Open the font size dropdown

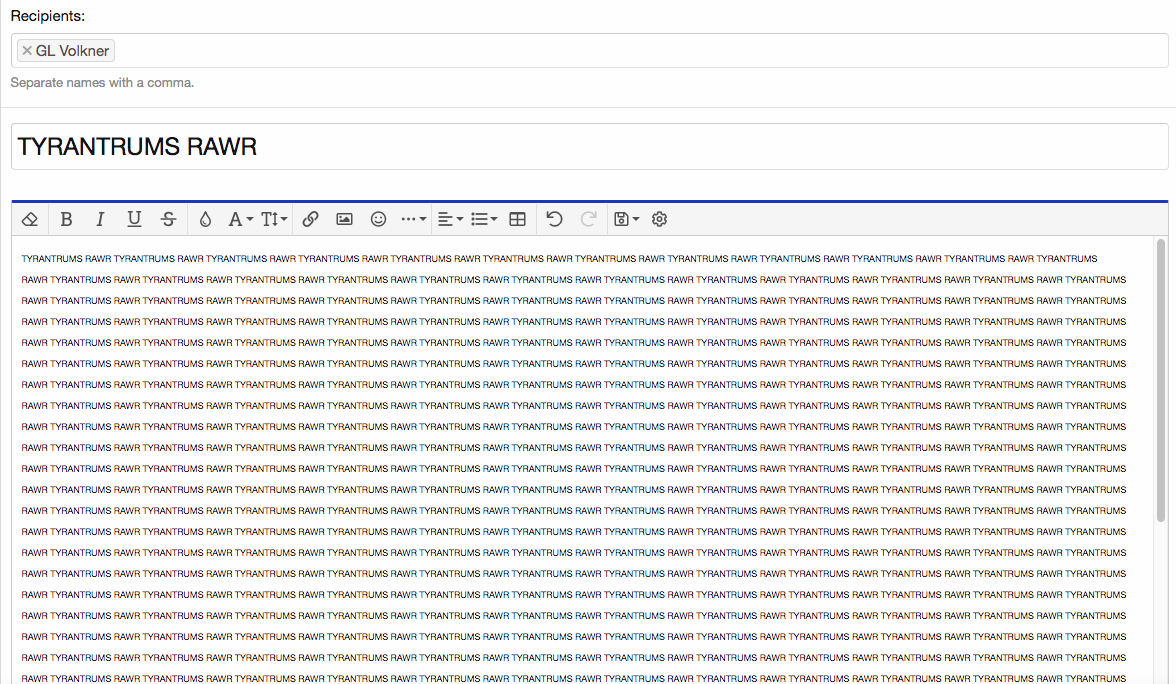pos(274,219)
